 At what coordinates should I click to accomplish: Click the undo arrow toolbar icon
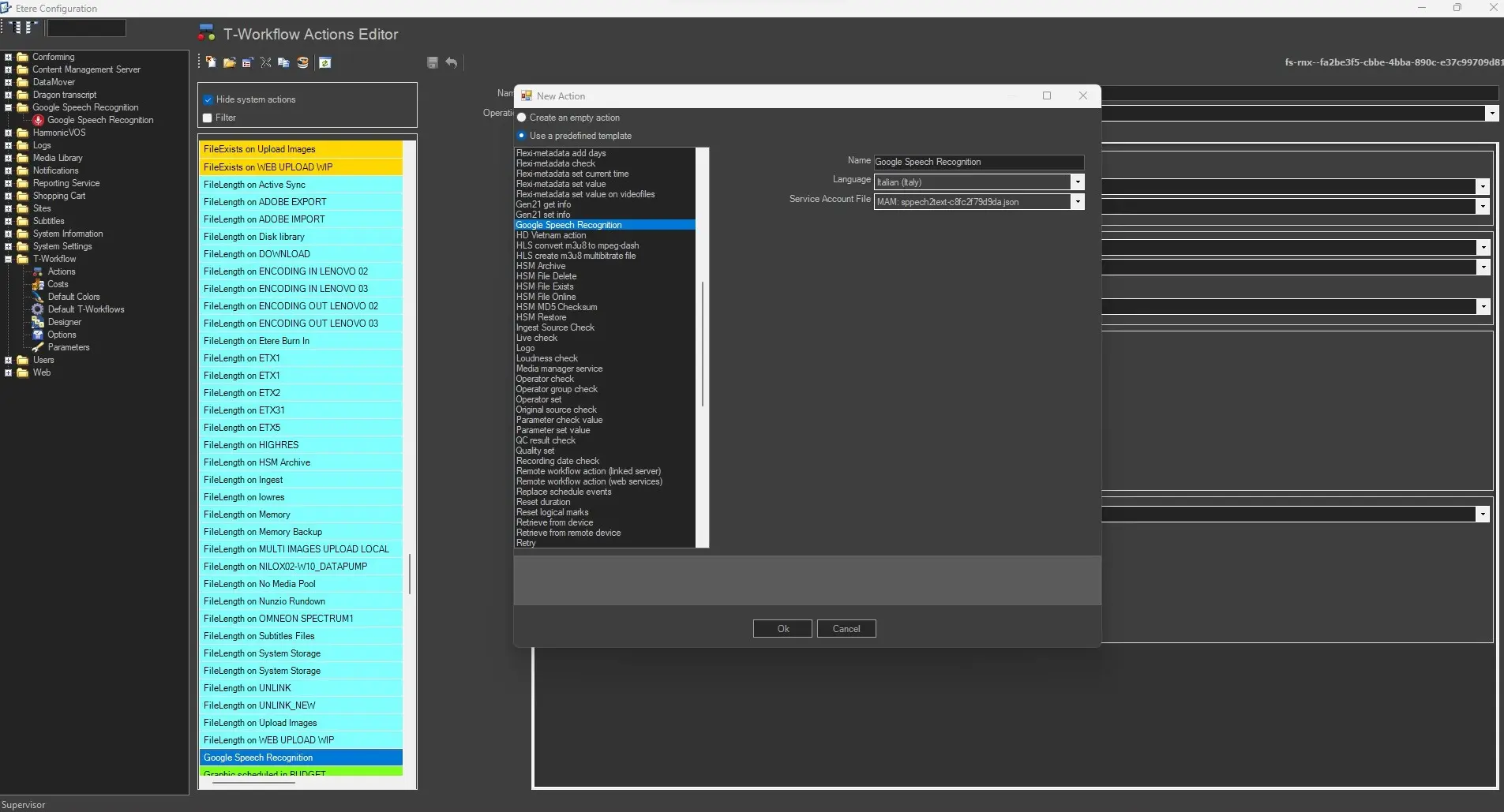(451, 62)
